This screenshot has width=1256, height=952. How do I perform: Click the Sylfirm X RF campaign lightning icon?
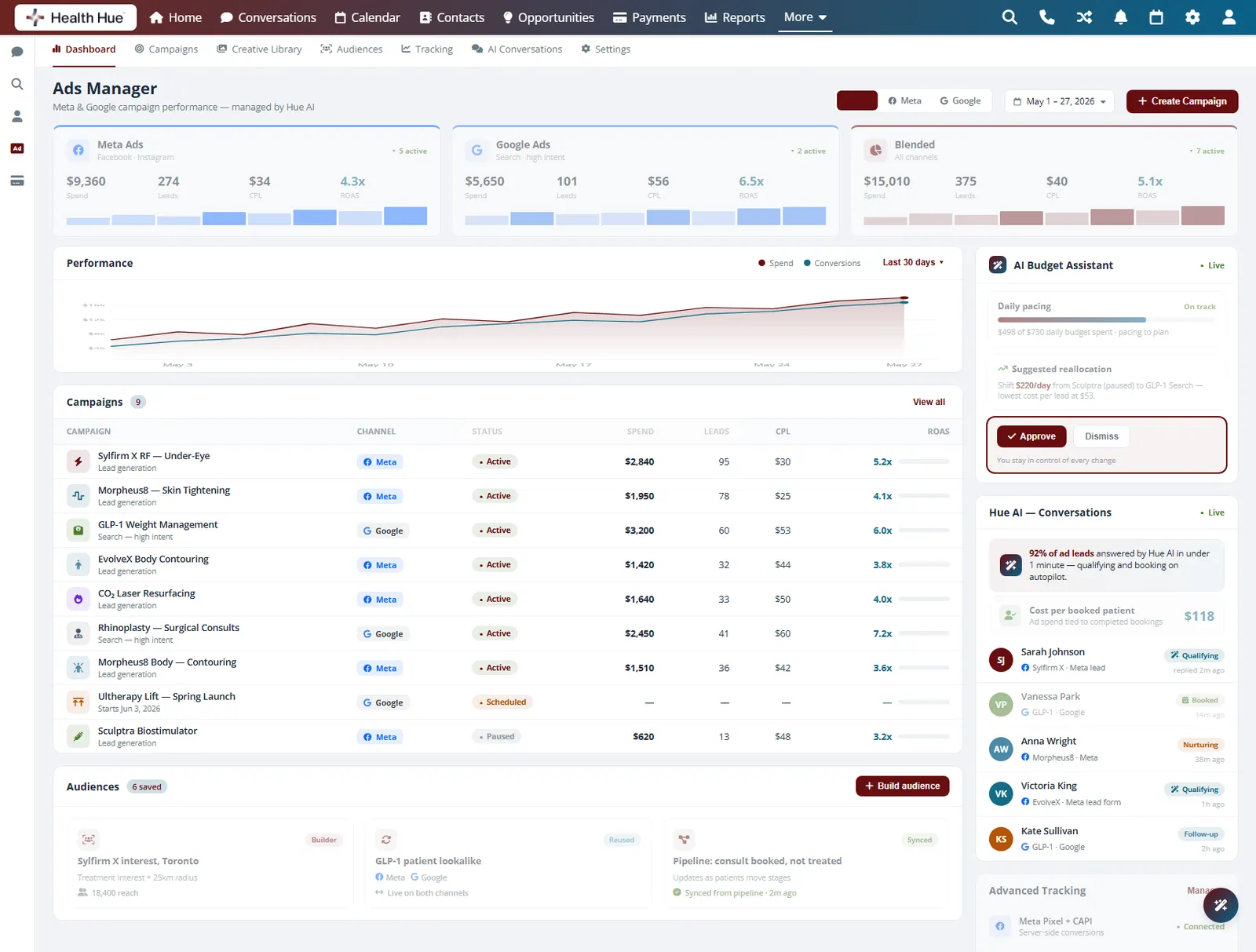[78, 461]
